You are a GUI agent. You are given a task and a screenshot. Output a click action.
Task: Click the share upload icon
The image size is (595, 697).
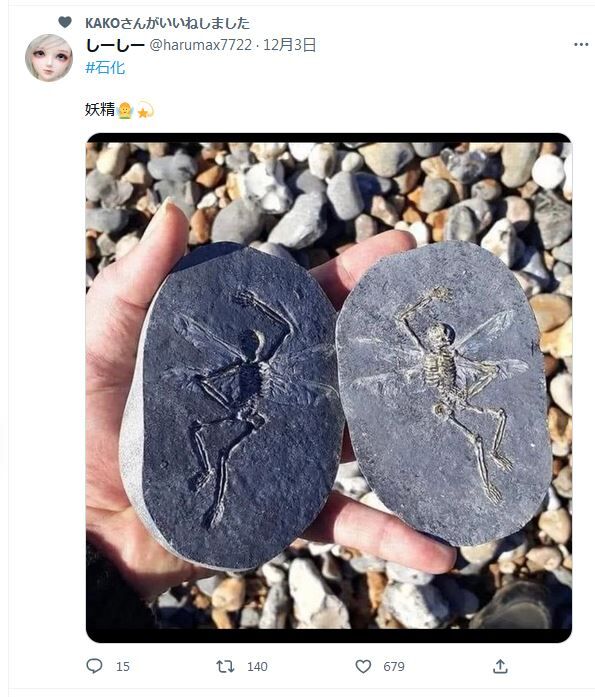(x=500, y=666)
